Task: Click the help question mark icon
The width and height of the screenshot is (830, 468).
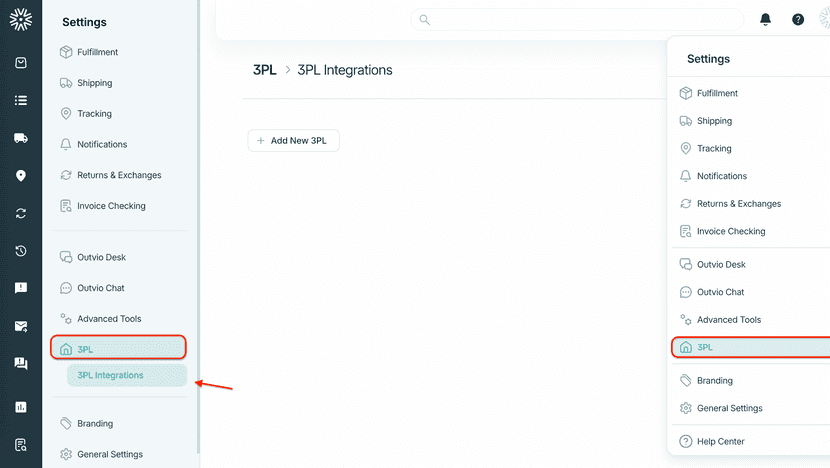Action: [x=798, y=20]
